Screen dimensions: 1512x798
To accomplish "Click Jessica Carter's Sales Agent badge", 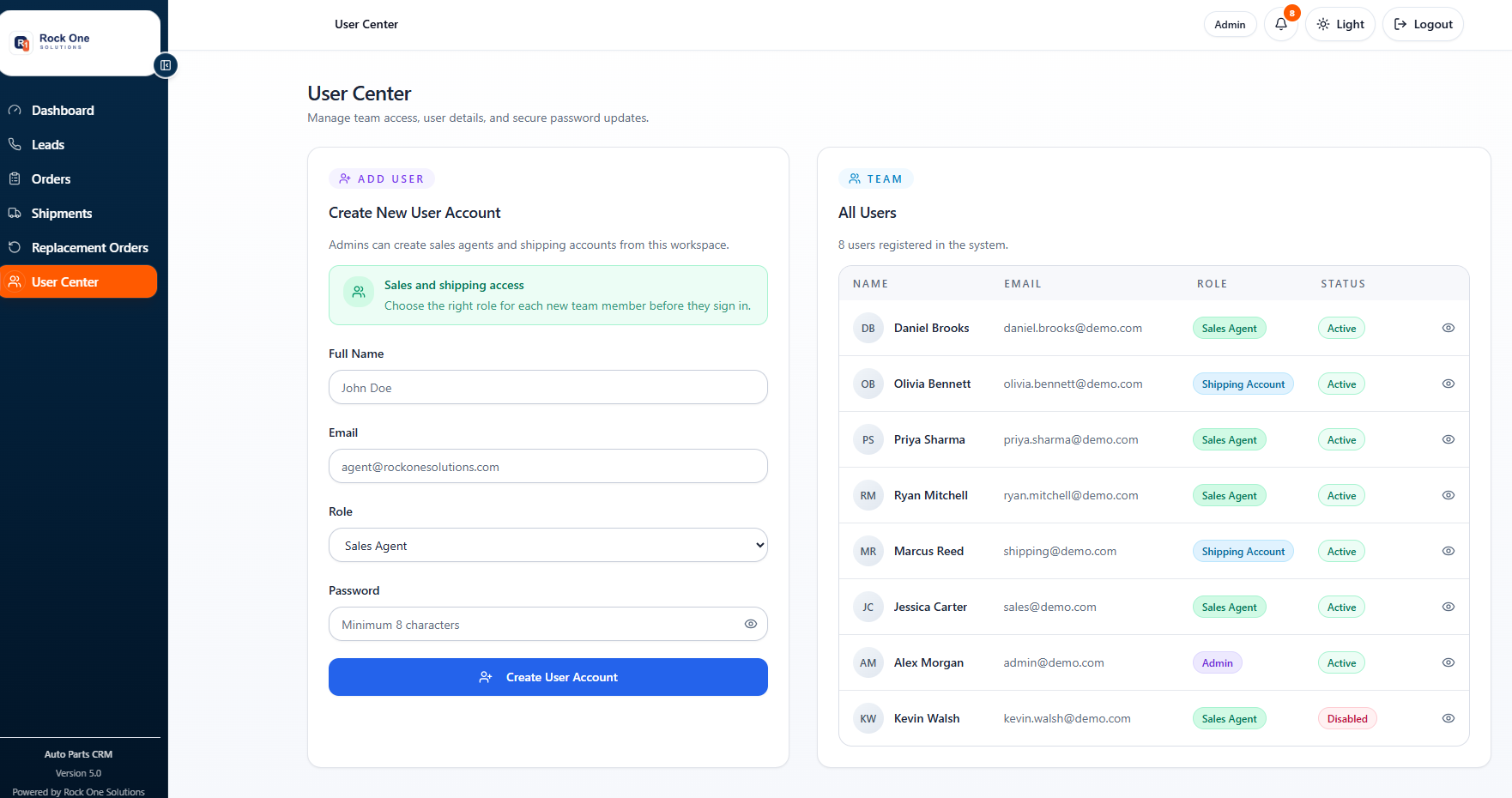I will coord(1229,607).
